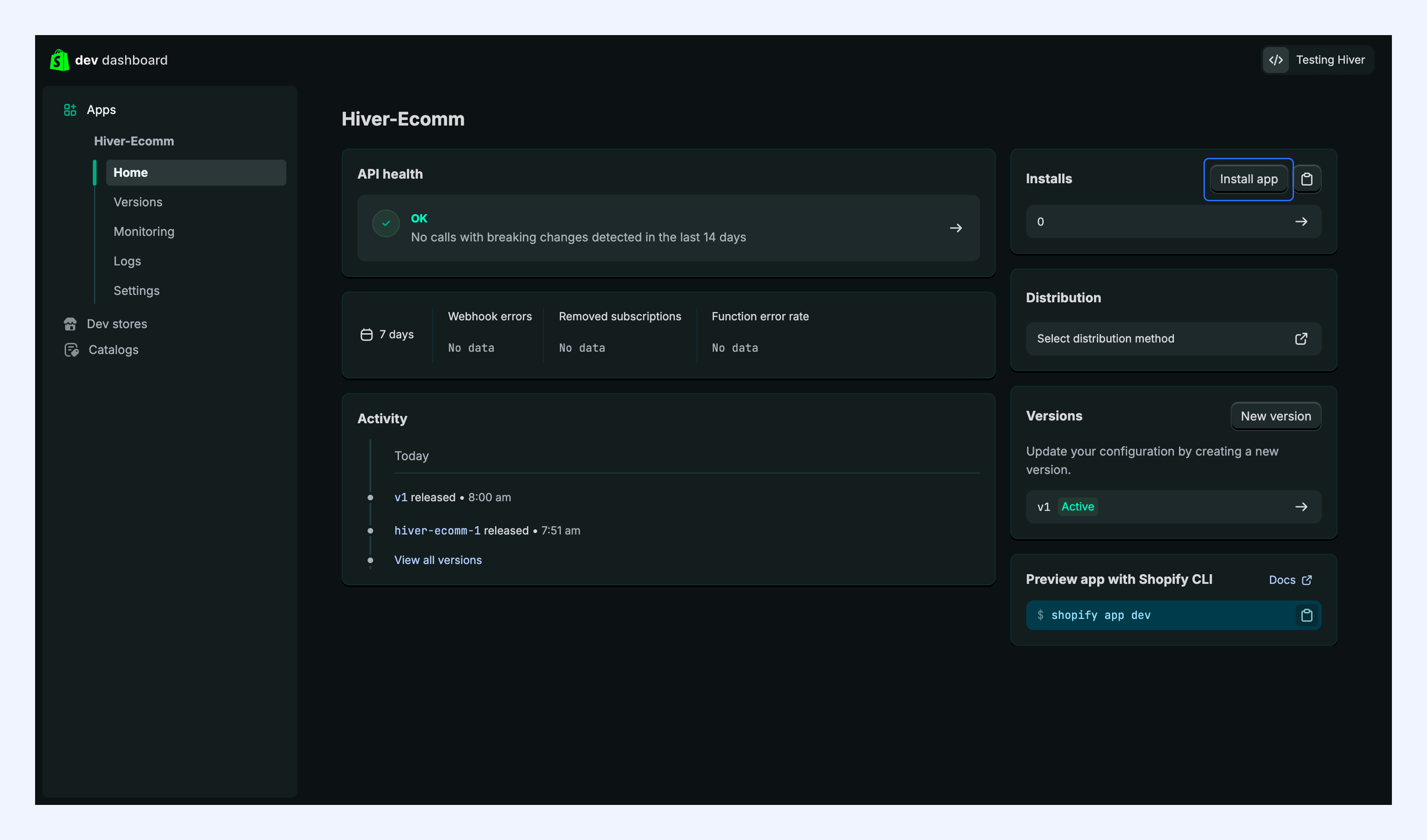The height and width of the screenshot is (840, 1427).
Task: Open hiver-ecomm-1 released activity link
Action: pyautogui.click(x=437, y=530)
